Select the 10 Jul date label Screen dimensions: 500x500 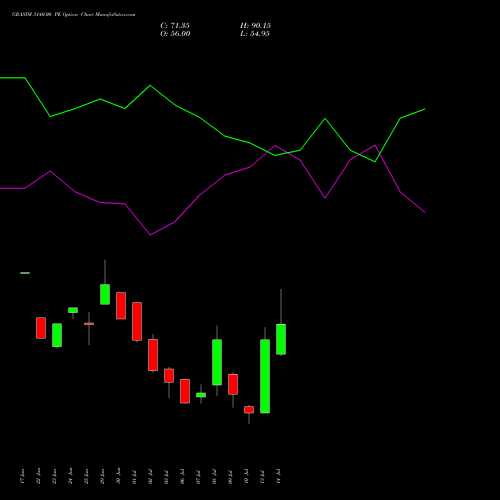[x=246, y=476]
